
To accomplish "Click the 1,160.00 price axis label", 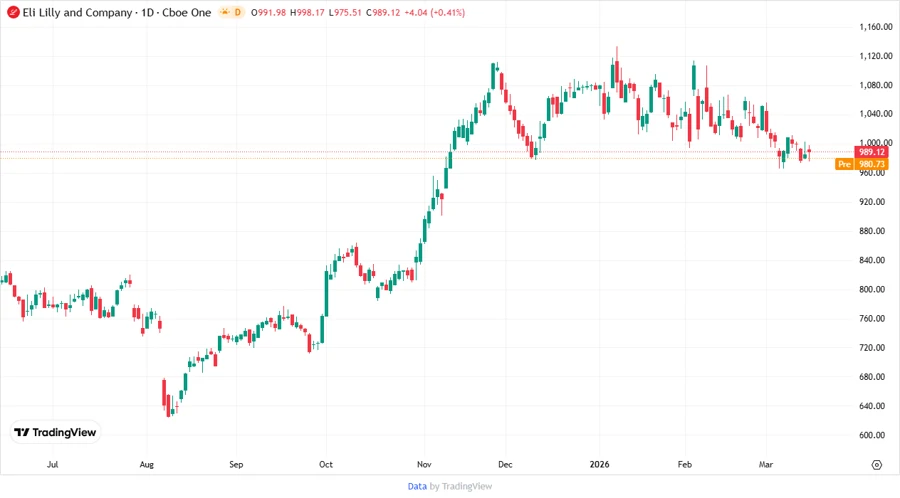I will coord(875,27).
